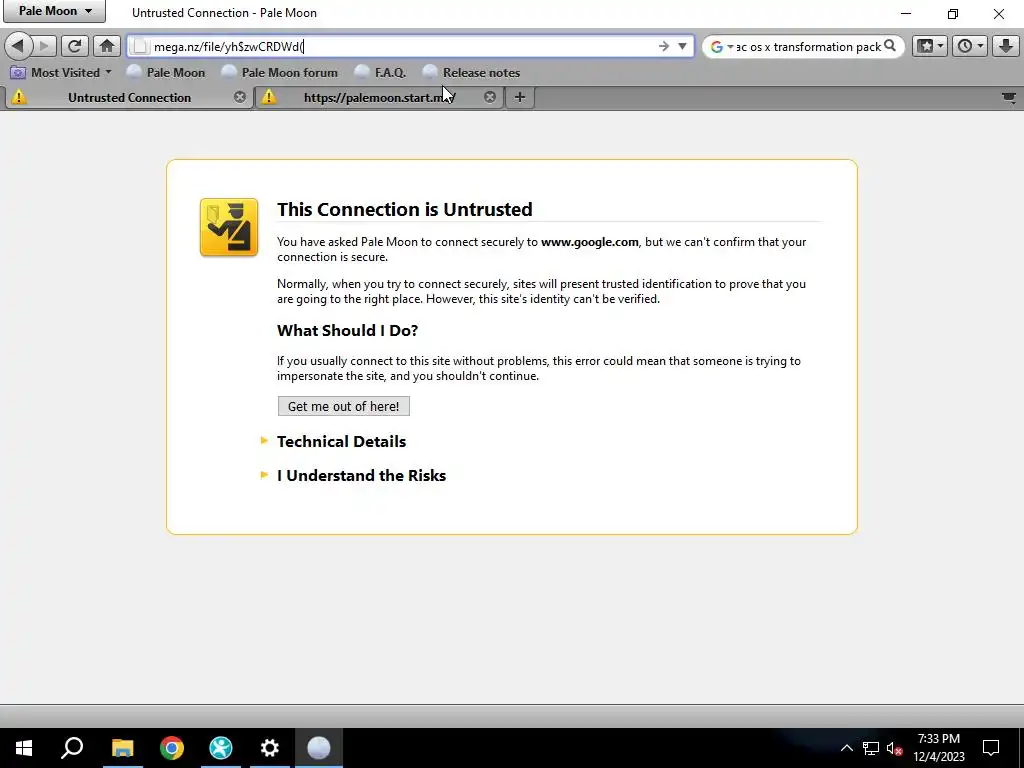Image resolution: width=1024 pixels, height=768 pixels.
Task: Open Settings gear from taskbar
Action: click(270, 748)
